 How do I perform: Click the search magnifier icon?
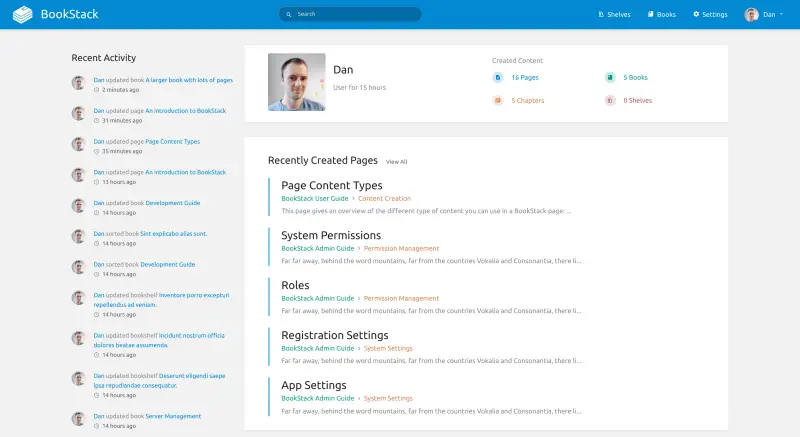coord(290,15)
